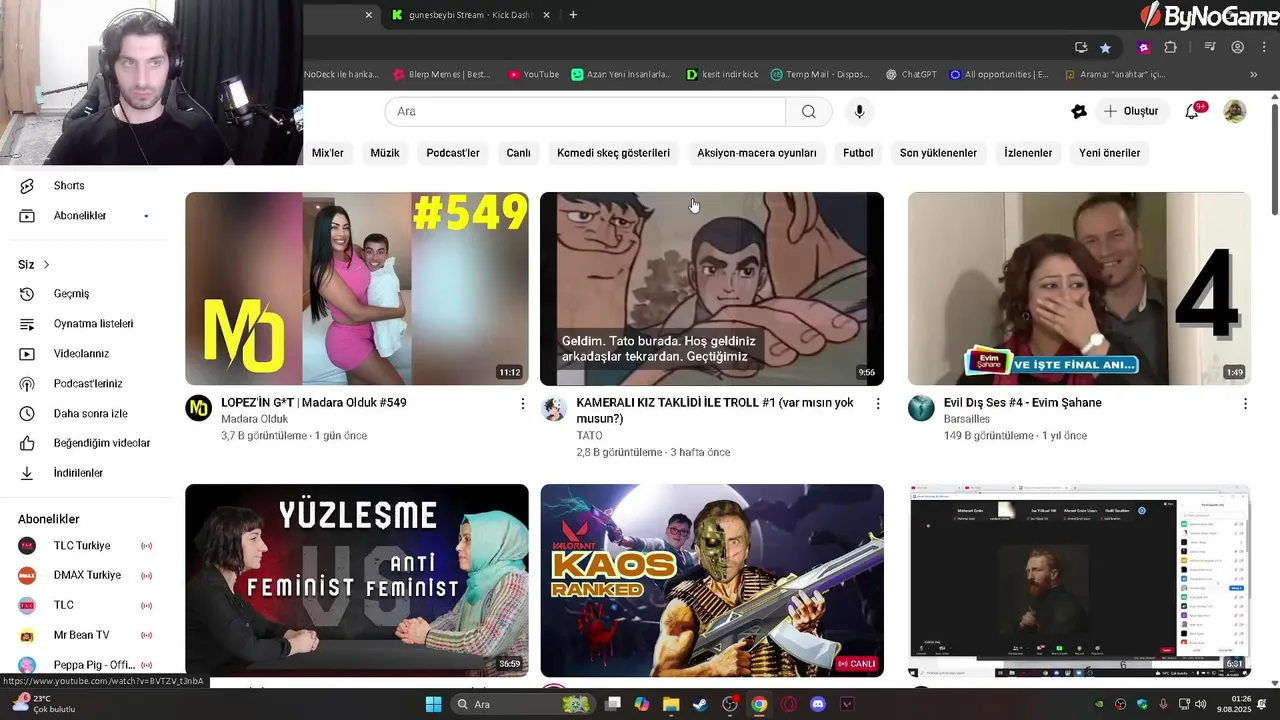Open the Opera GX taskbar icon
This screenshot has width=1280, height=720.
coord(789,704)
